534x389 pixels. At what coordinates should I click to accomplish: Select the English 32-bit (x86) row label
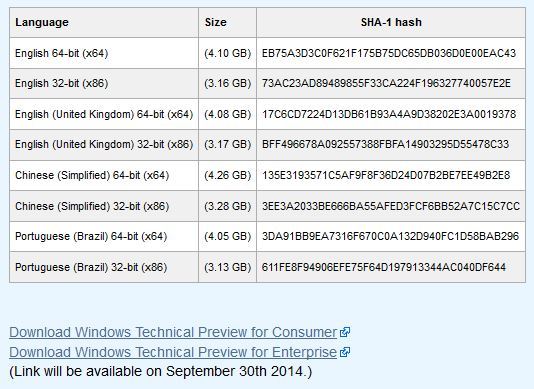click(62, 83)
